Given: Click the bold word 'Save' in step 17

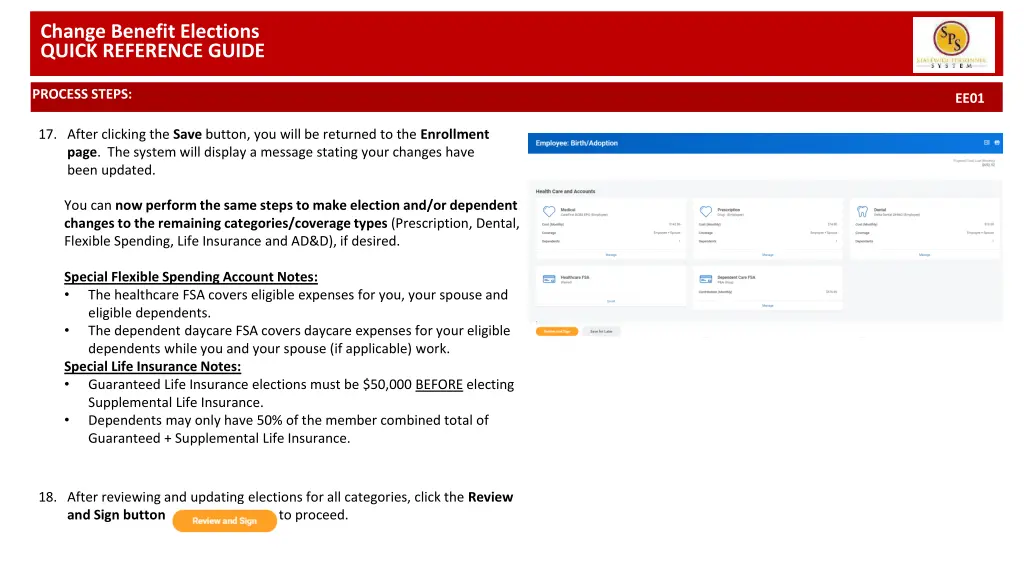Looking at the screenshot, I should point(187,135).
